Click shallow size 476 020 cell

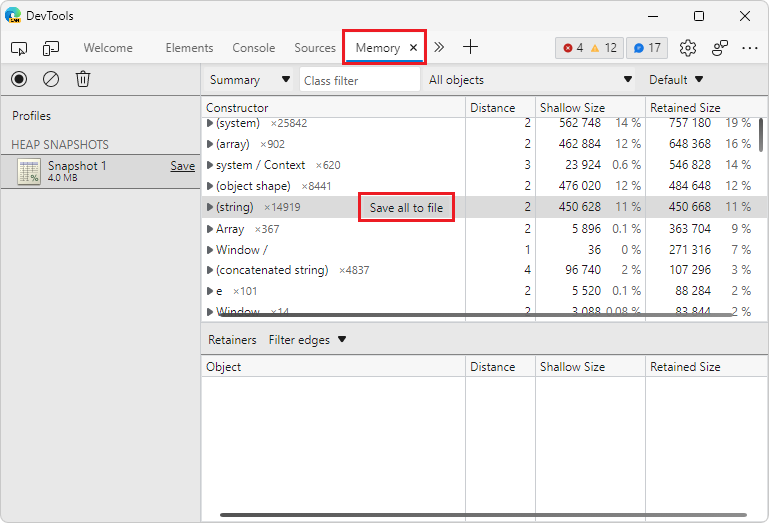(580, 186)
